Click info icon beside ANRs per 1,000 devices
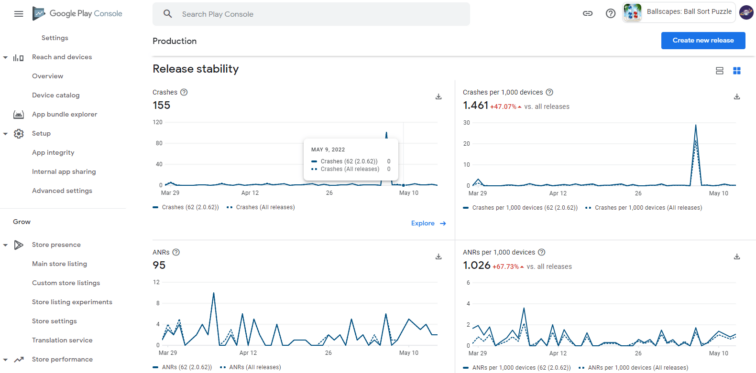Image resolution: width=756 pixels, height=373 pixels. [x=541, y=252]
